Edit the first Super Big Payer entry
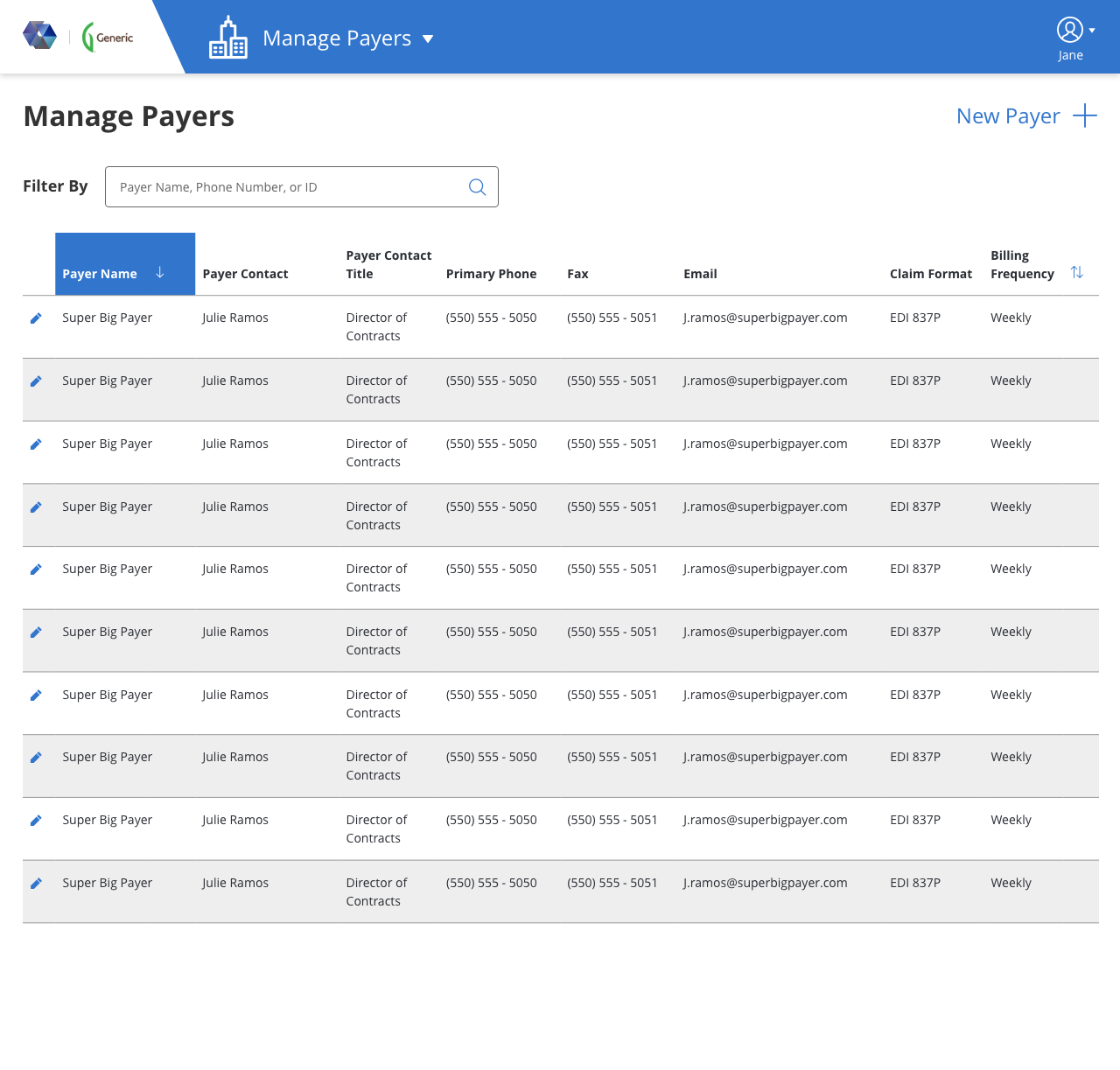This screenshot has height=1070, width=1120. coord(36,318)
